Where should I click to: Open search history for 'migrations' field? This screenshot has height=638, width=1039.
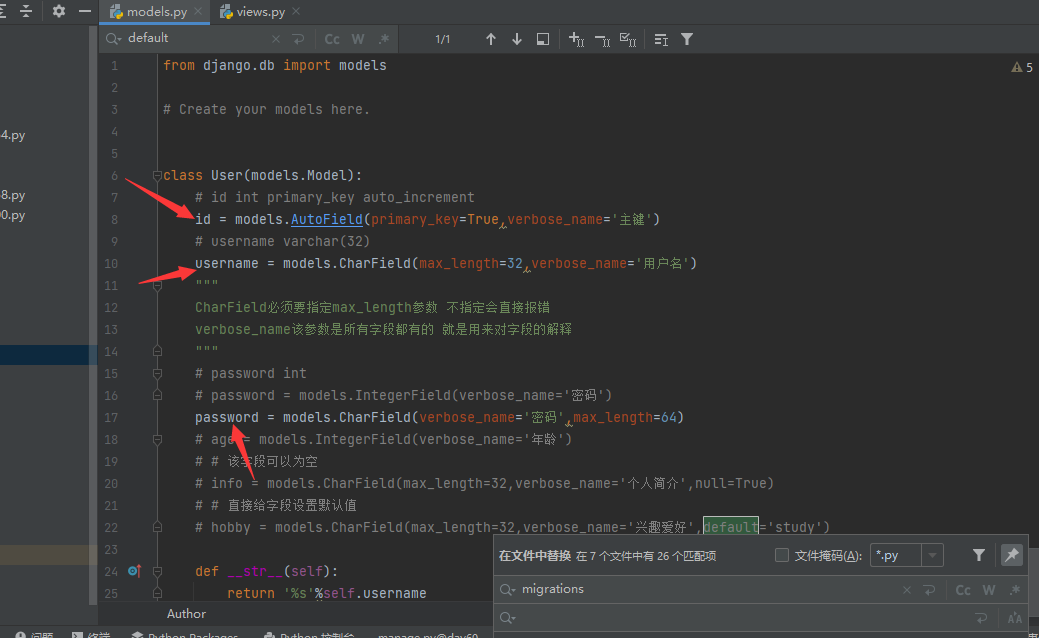click(508, 590)
